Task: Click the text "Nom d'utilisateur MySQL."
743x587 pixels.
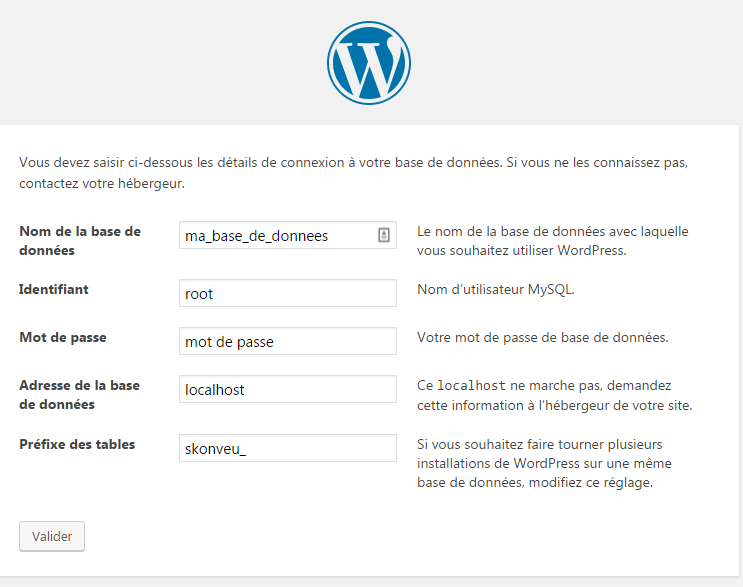Action: (496, 289)
